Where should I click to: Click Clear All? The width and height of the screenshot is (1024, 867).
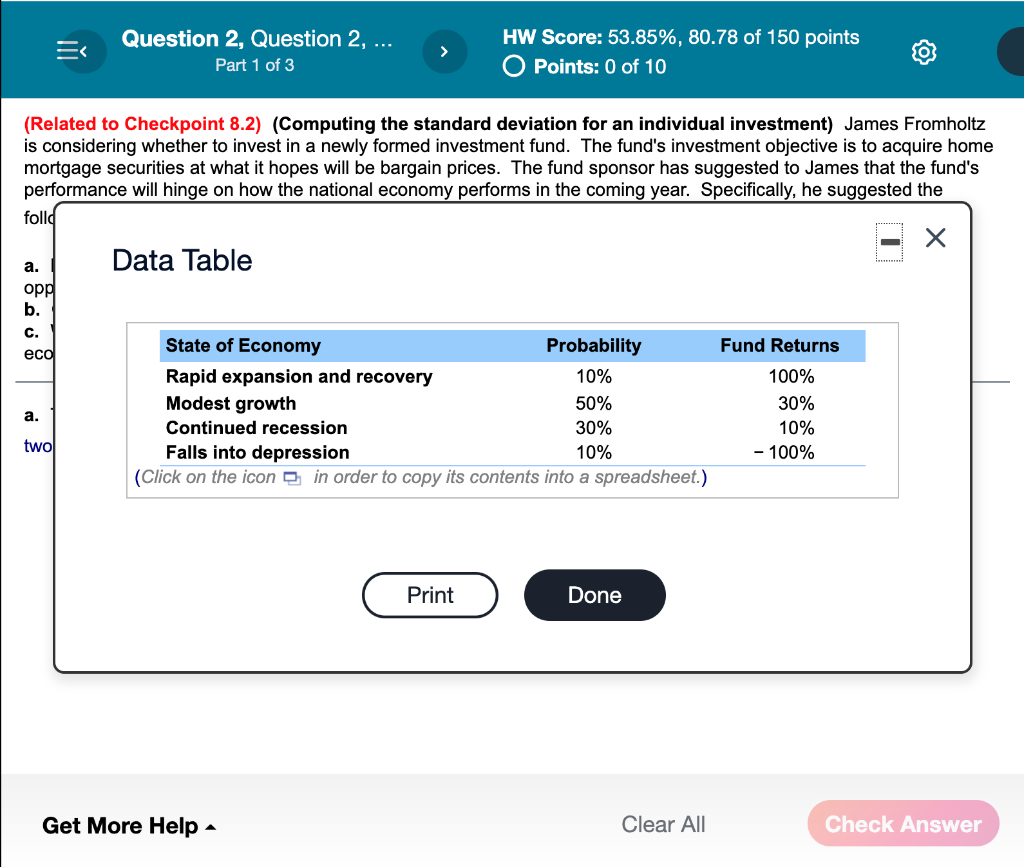tap(663, 824)
